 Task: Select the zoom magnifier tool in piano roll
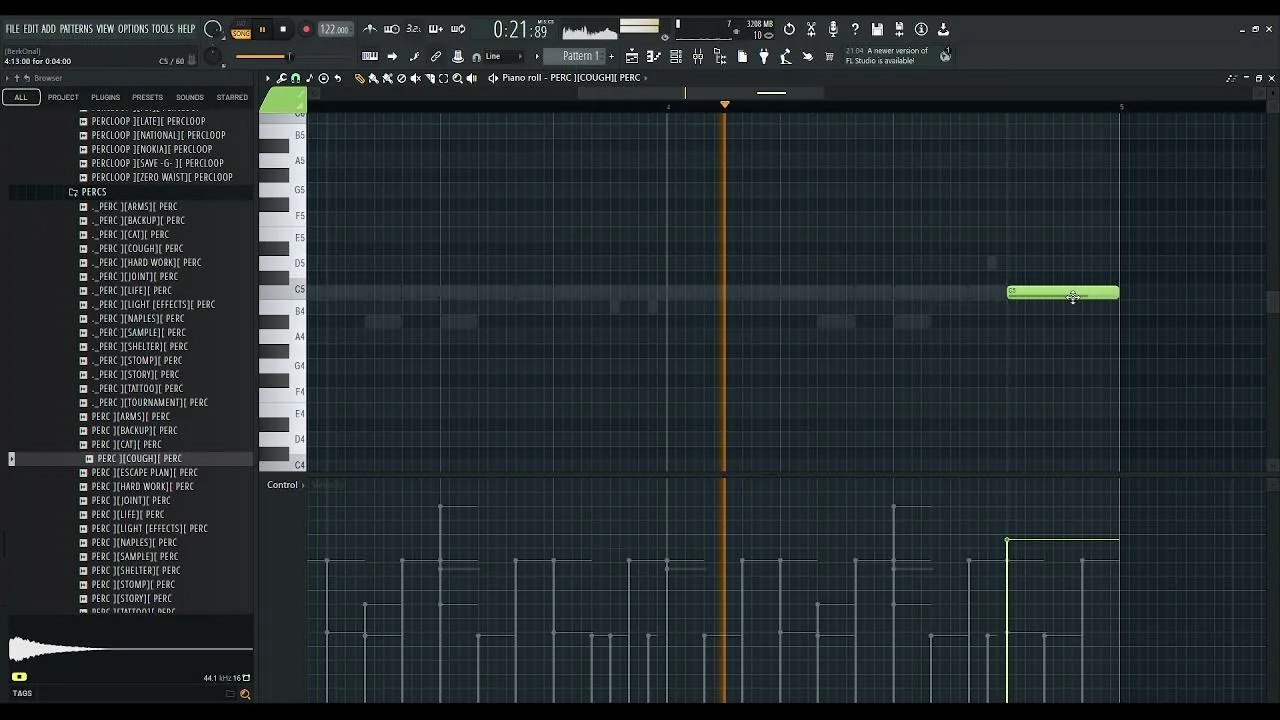pos(458,78)
